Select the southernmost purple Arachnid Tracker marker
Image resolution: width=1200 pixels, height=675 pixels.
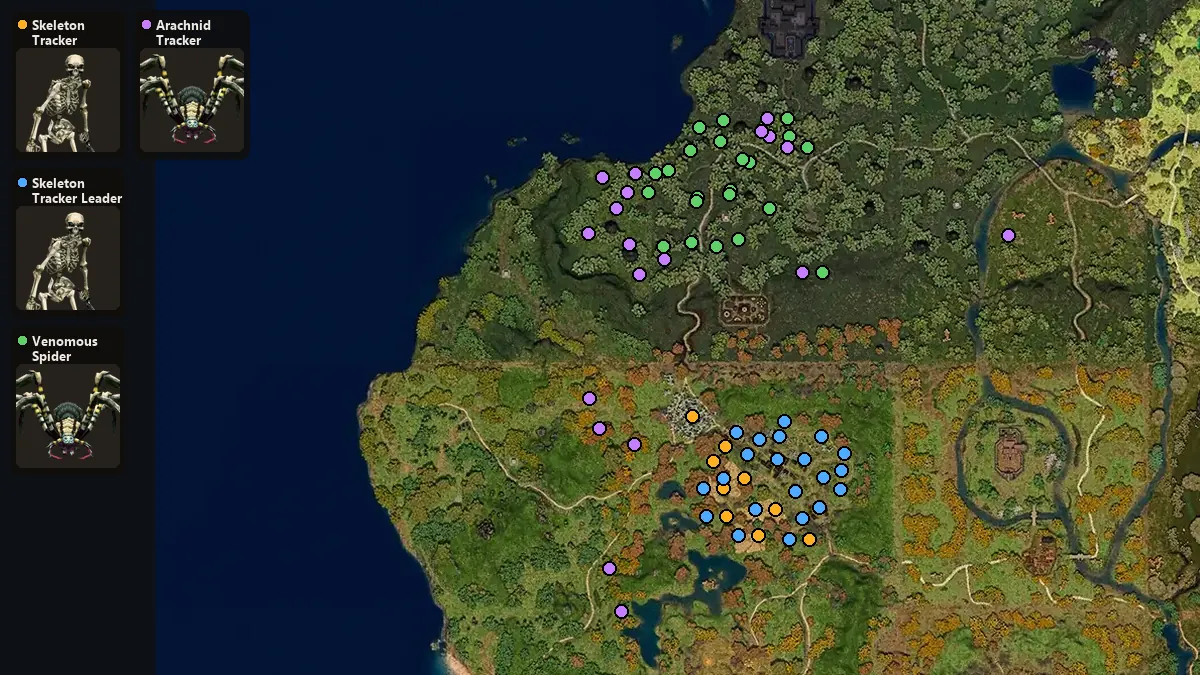tap(621, 611)
